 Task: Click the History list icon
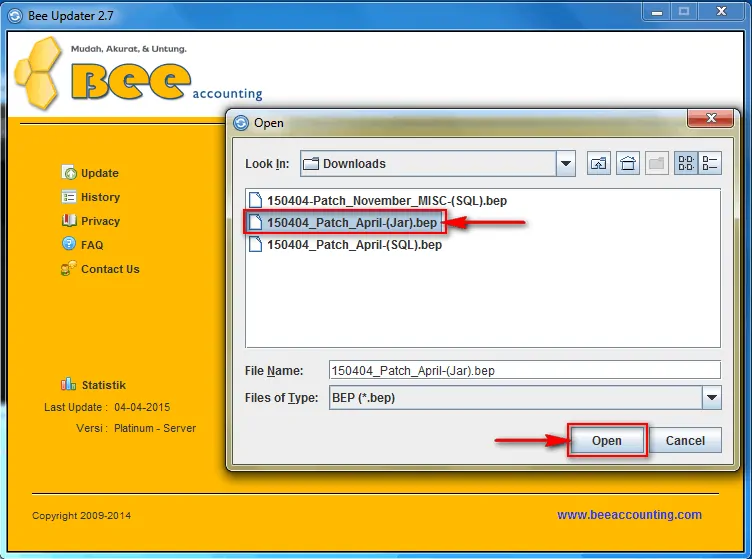tap(69, 197)
